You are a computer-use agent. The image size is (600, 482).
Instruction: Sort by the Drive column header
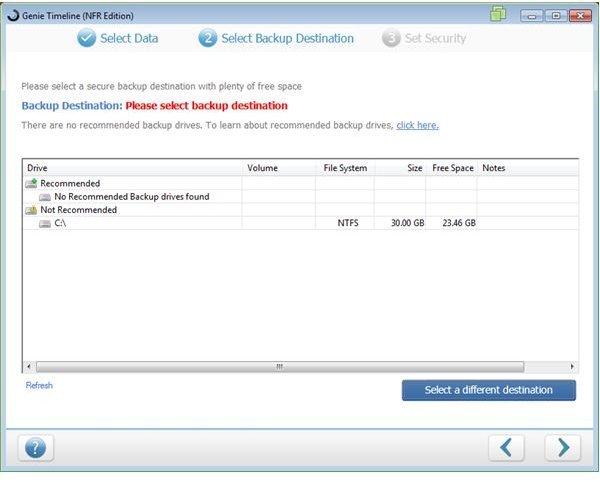pyautogui.click(x=132, y=168)
